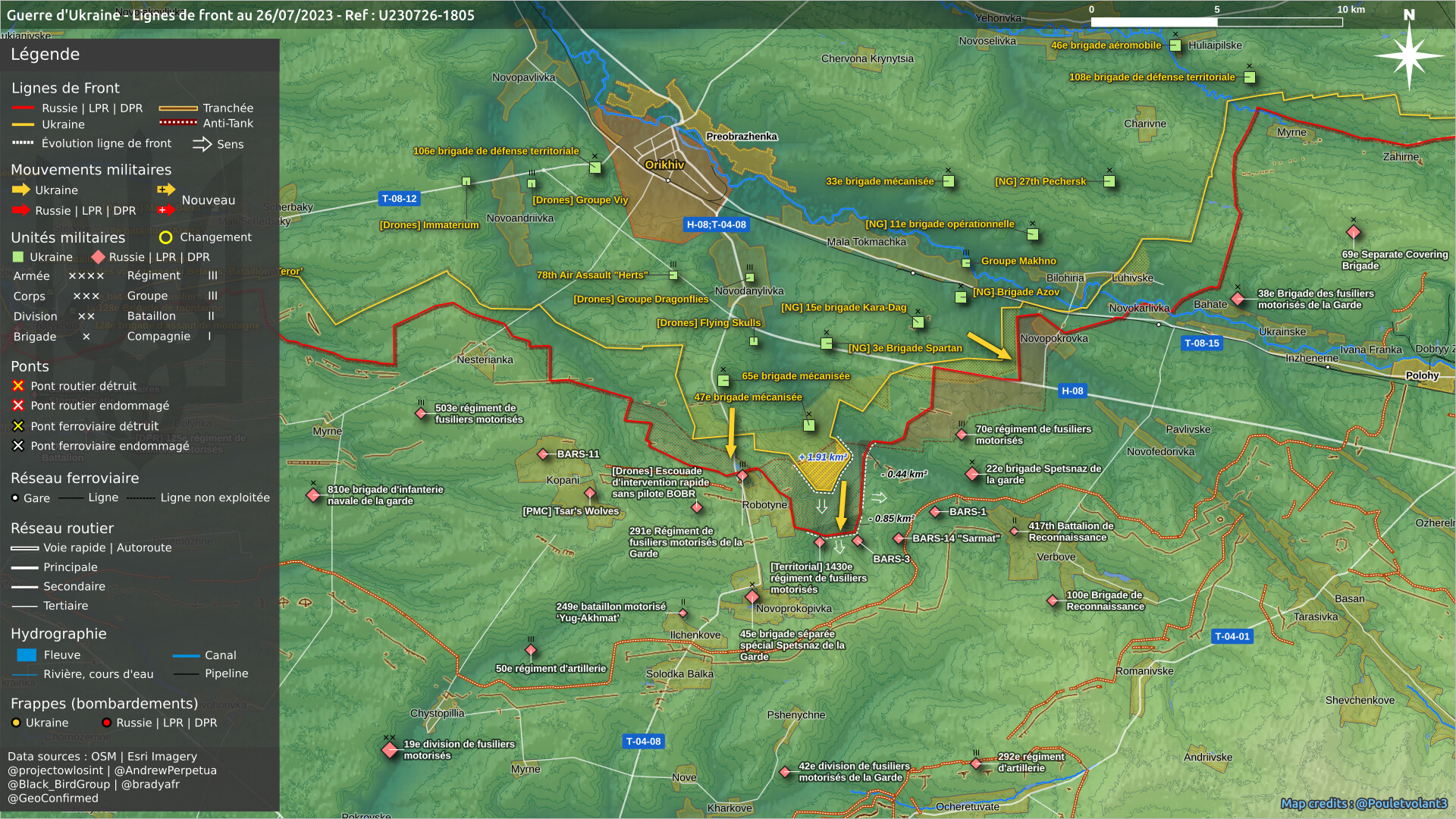
Task: Click the 19e division de fusiliers diamond
Action: pos(390,750)
